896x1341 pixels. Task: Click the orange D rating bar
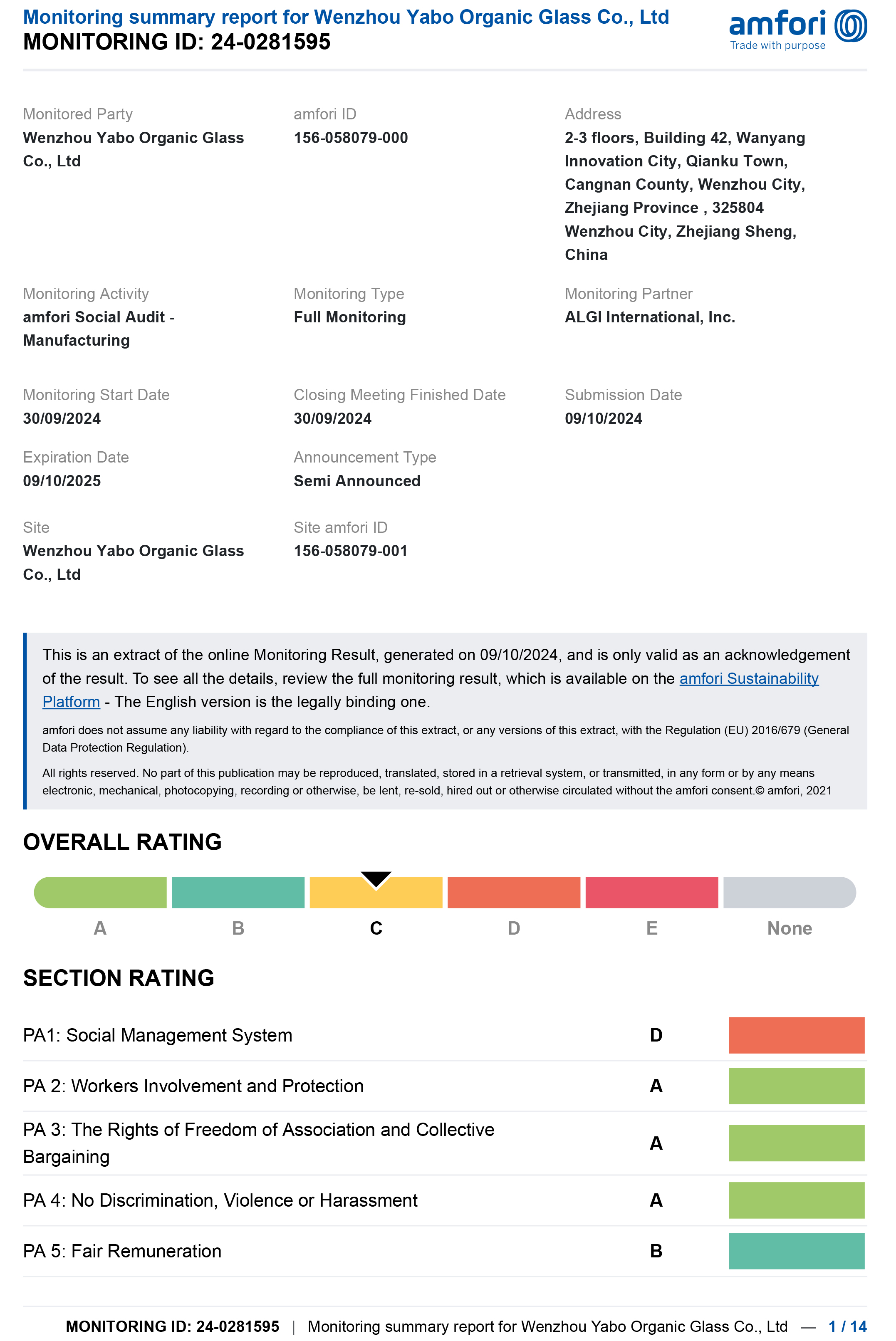514,893
